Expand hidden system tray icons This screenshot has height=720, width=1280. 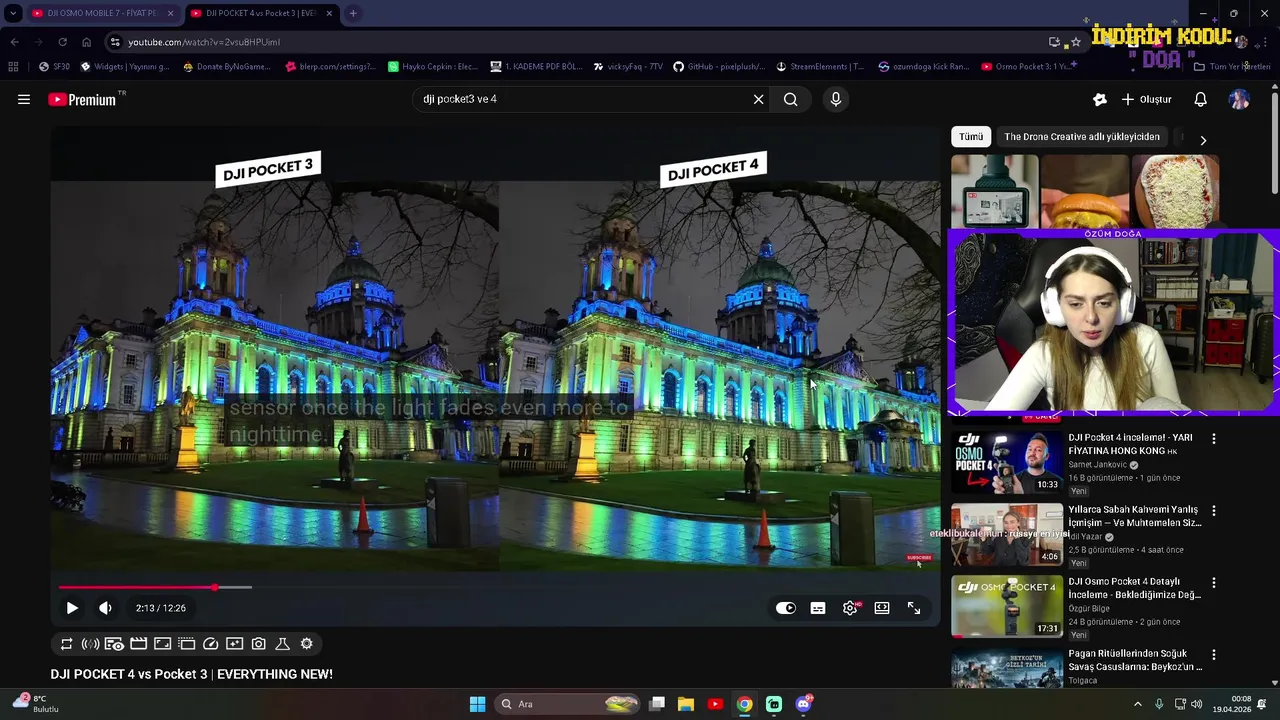point(1137,704)
